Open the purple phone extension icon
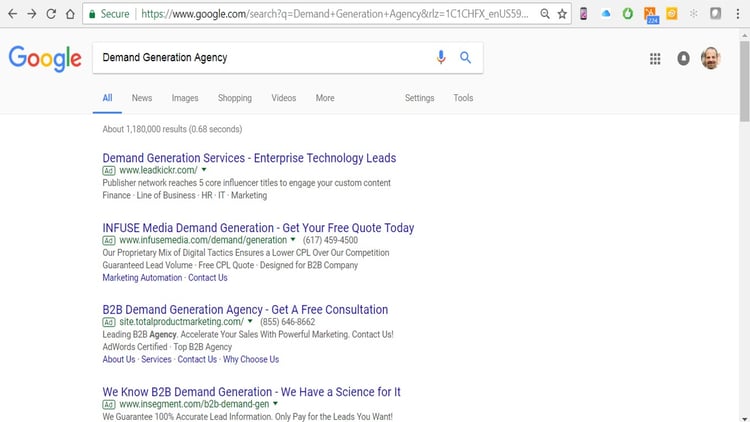 click(x=584, y=14)
